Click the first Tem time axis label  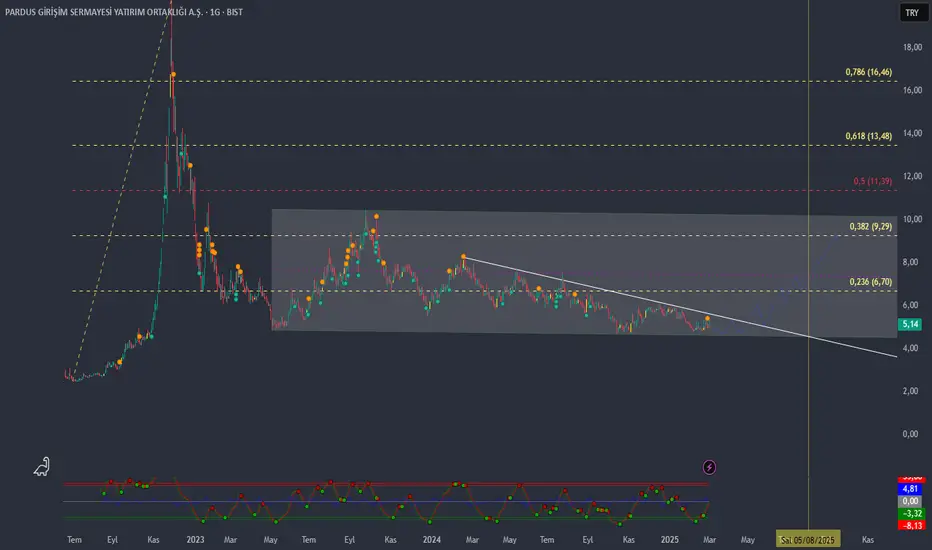pos(74,540)
